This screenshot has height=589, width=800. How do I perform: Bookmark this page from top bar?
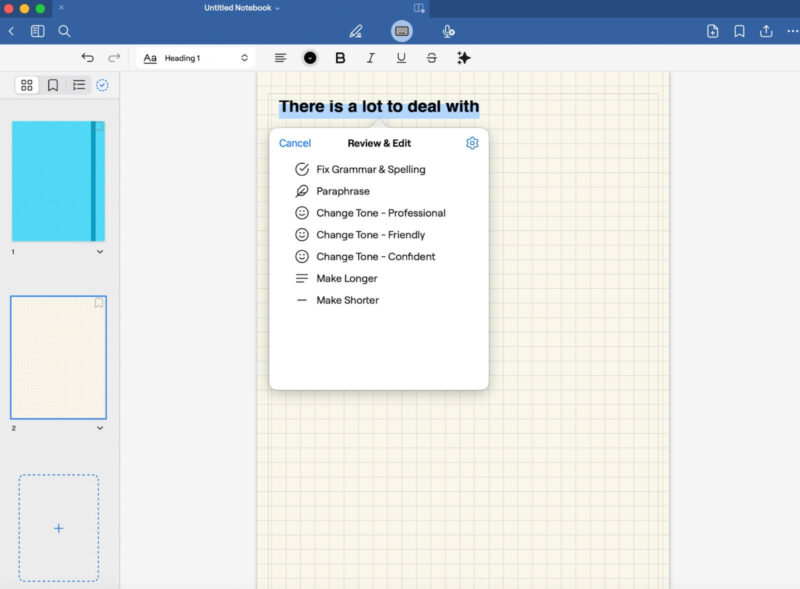tap(739, 31)
